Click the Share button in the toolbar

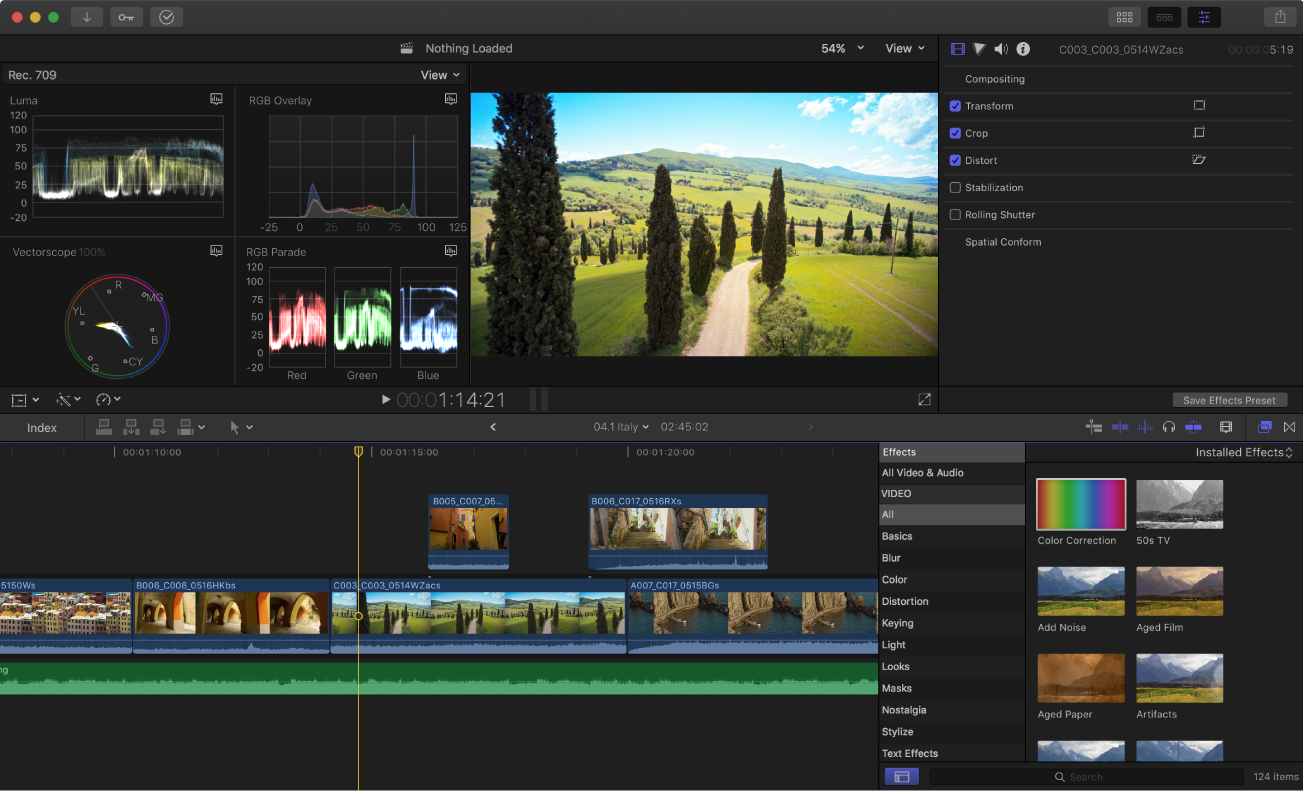pos(1279,16)
